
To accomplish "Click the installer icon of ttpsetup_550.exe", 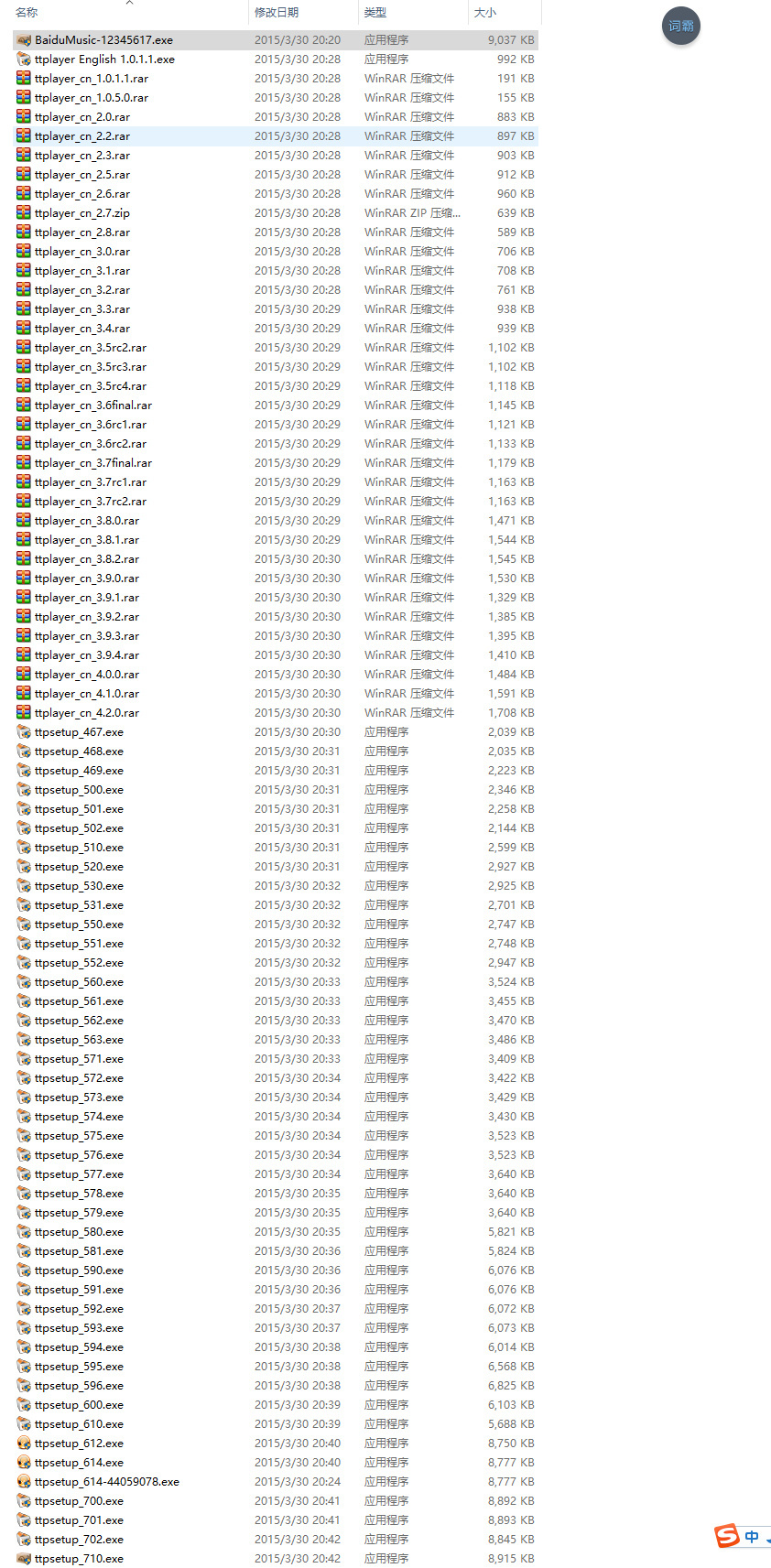I will pos(24,925).
